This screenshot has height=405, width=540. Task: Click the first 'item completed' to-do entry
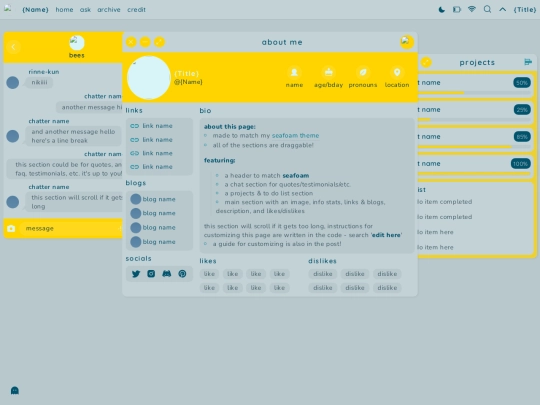444,202
